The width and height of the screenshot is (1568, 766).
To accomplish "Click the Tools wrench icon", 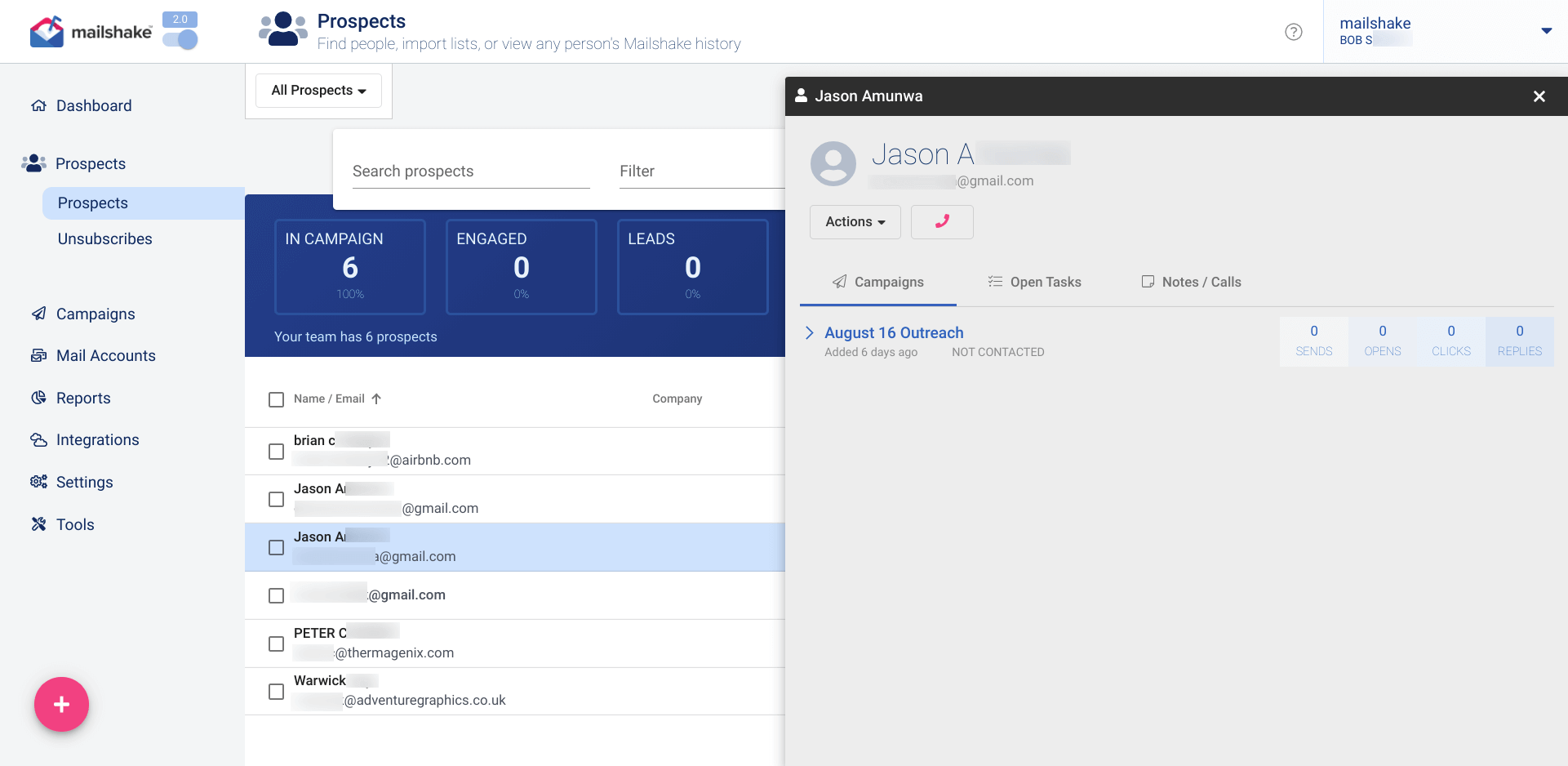I will 38,524.
